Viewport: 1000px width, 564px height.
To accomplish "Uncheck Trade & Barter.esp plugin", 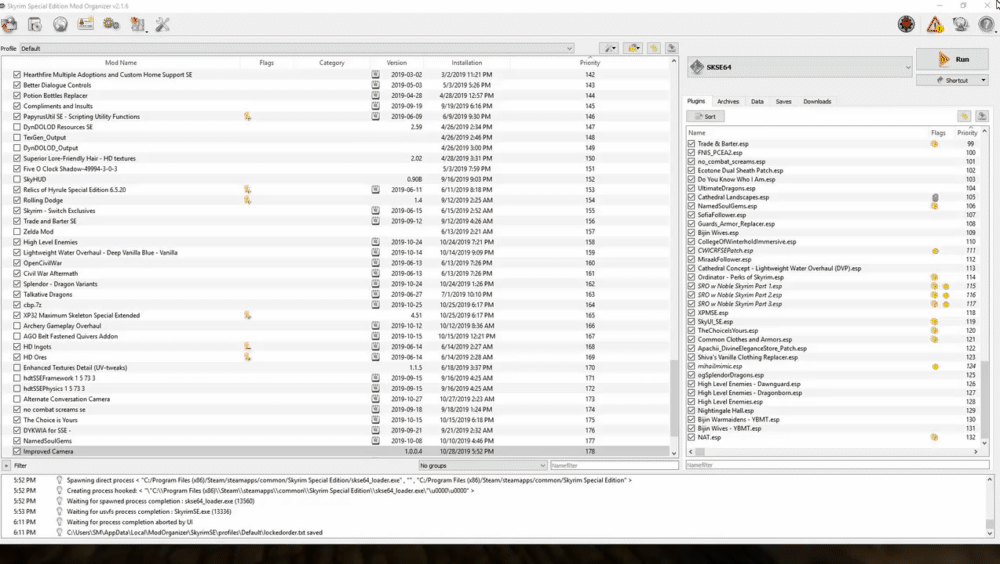I will pyautogui.click(x=691, y=144).
